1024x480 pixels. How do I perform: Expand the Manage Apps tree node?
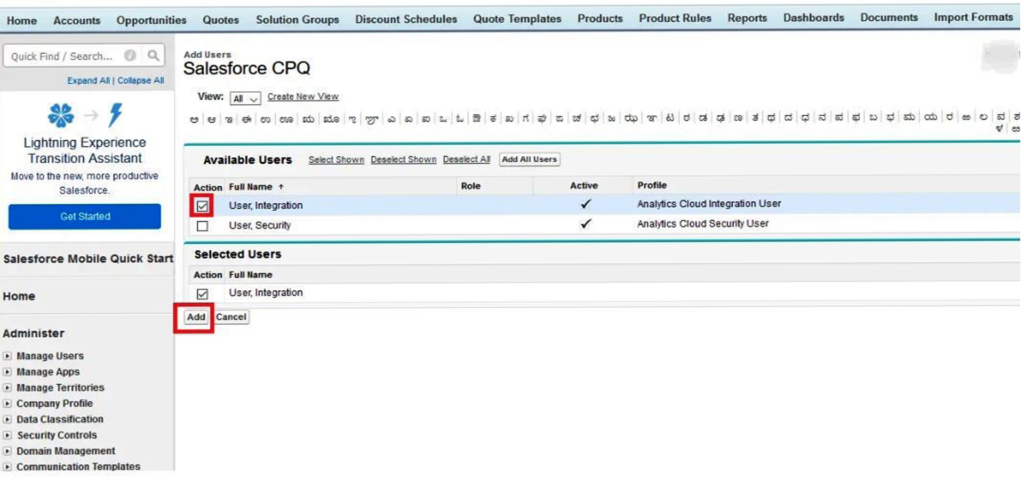(8, 372)
